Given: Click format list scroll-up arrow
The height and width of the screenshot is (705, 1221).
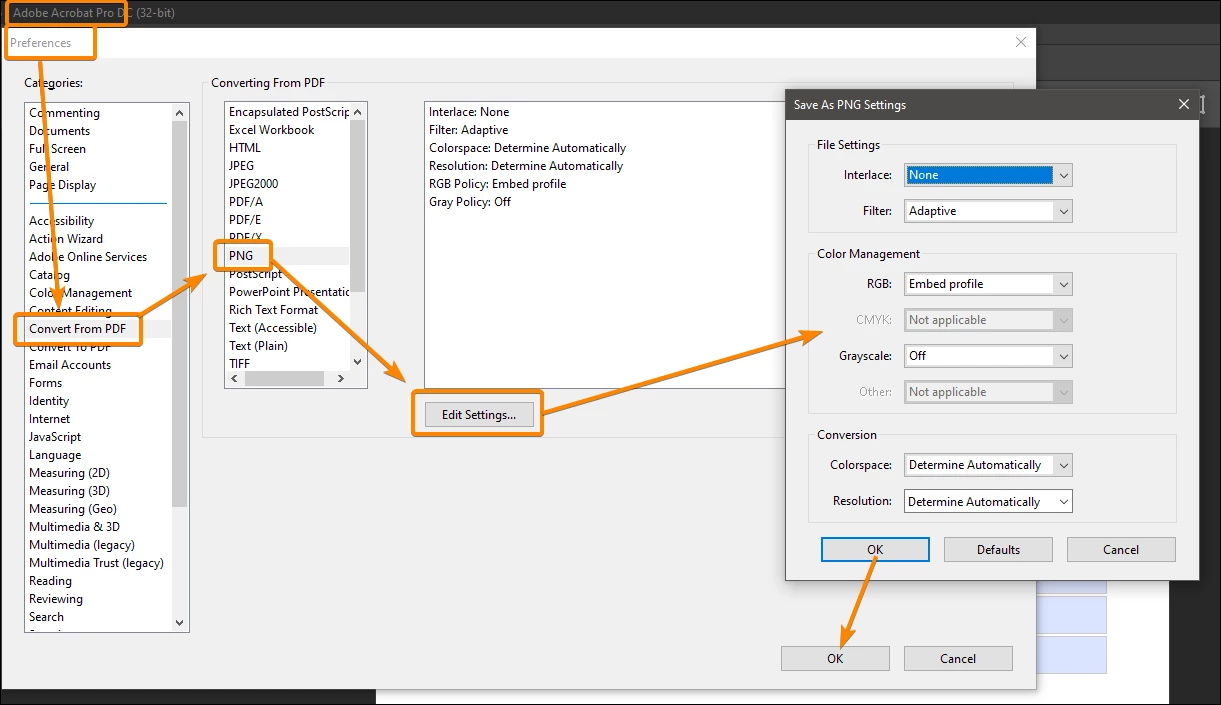Looking at the screenshot, I should click(x=358, y=112).
